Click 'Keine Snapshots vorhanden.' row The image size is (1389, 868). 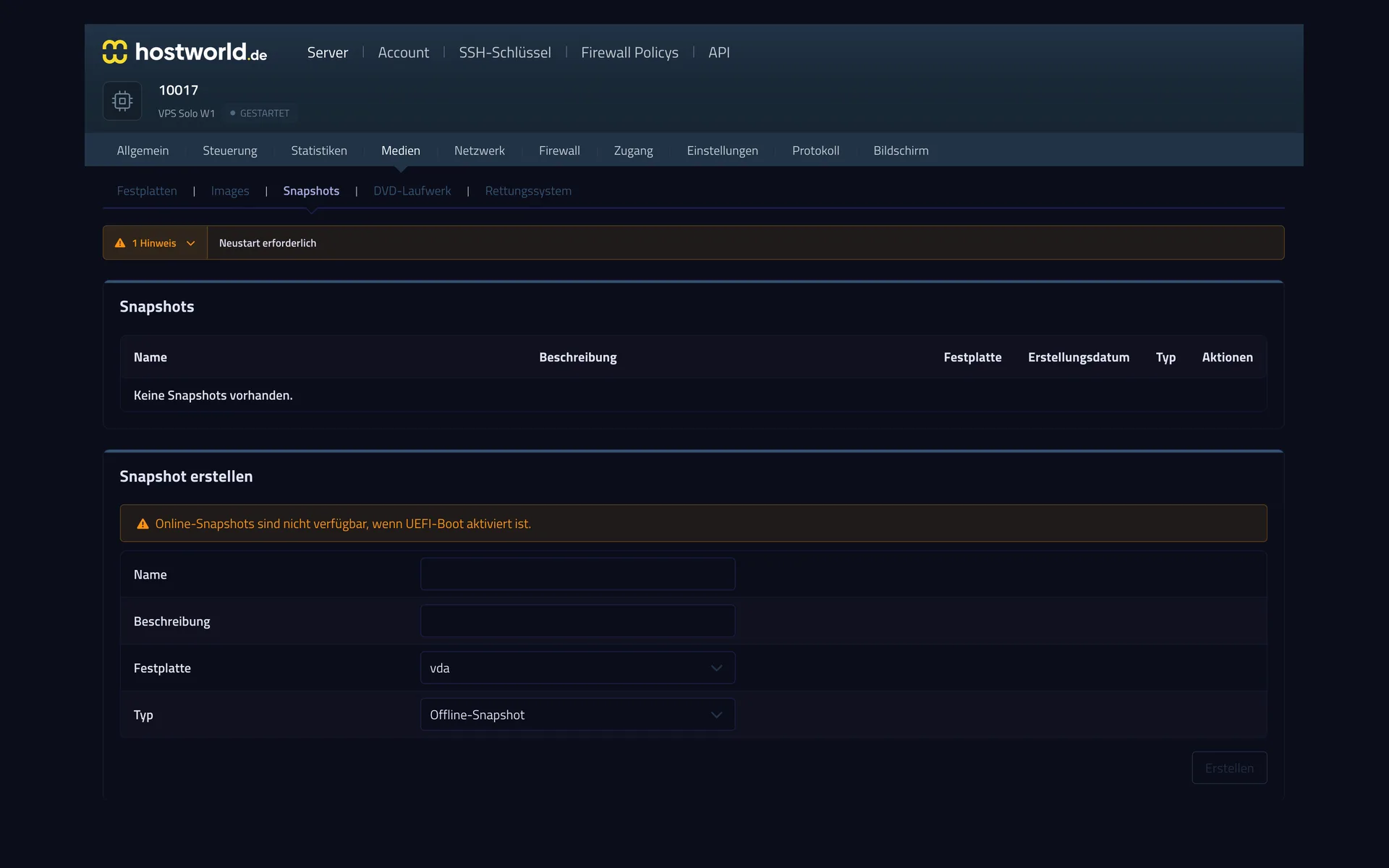coord(693,395)
